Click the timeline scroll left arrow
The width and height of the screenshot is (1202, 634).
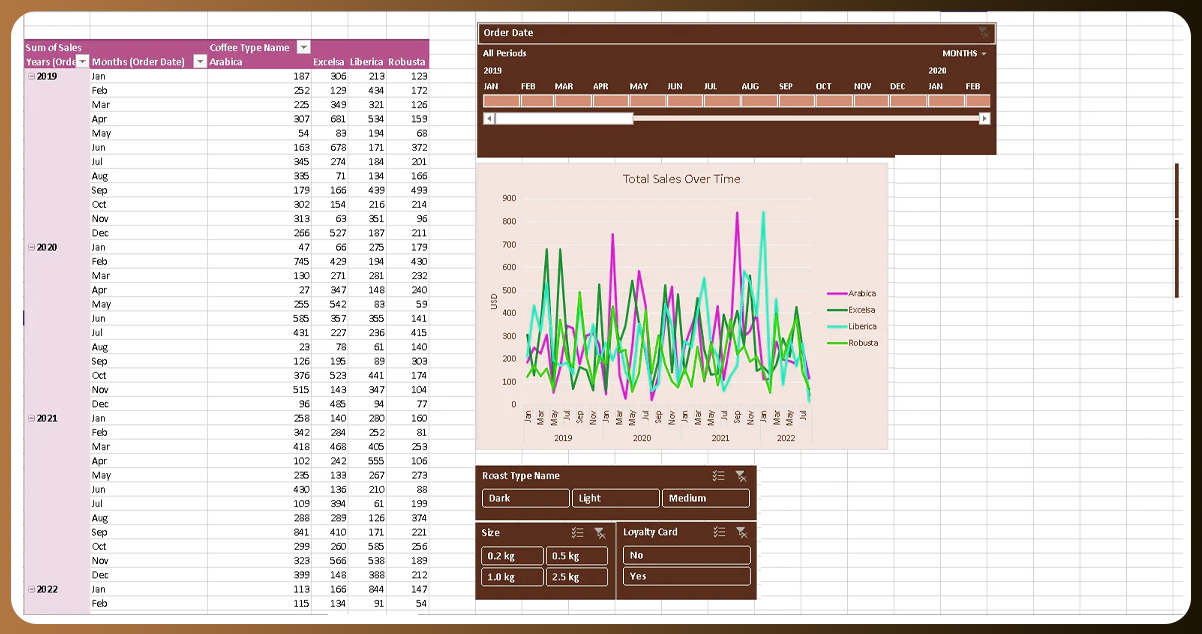coord(489,119)
